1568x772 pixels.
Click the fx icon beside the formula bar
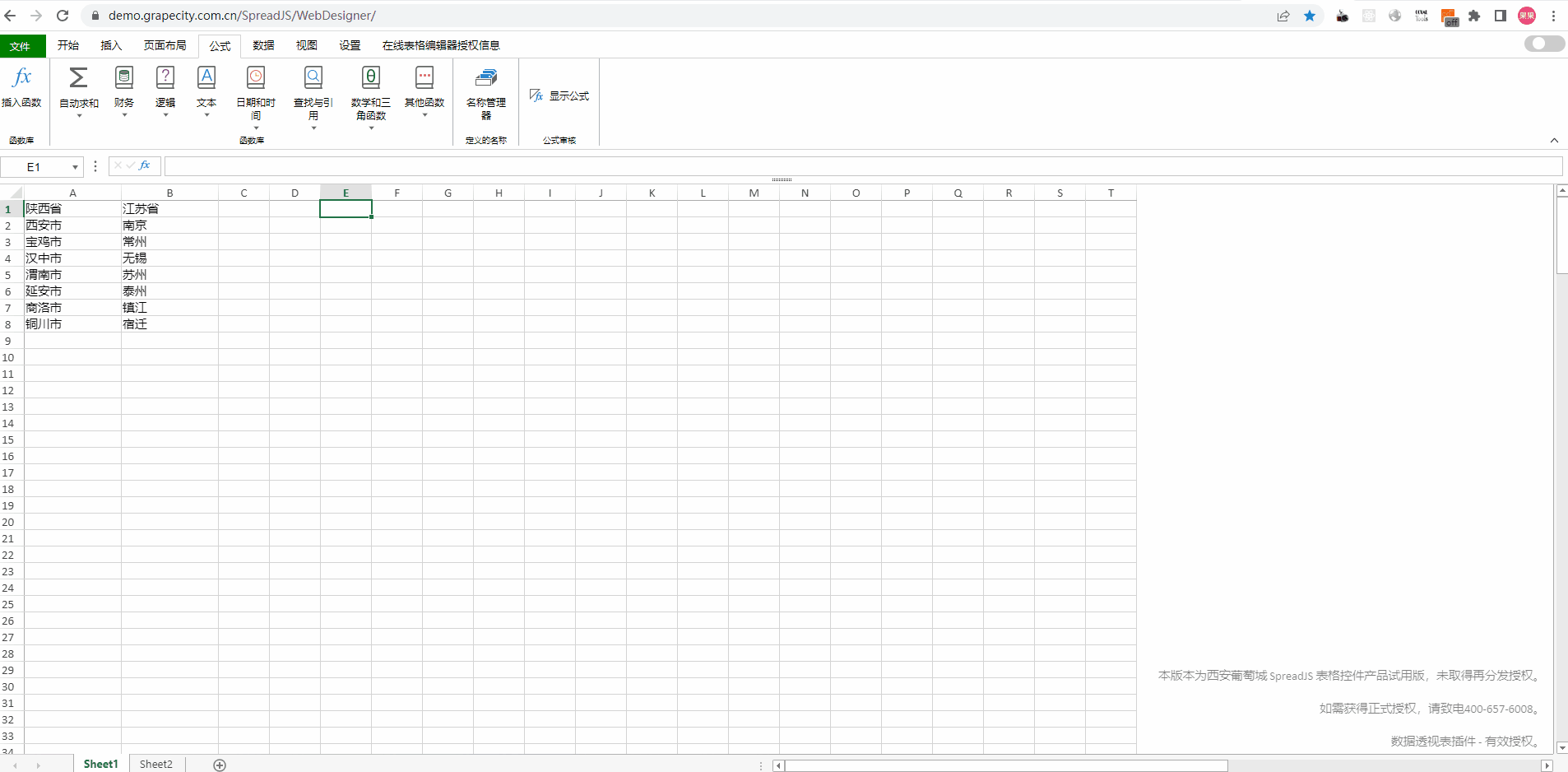145,165
